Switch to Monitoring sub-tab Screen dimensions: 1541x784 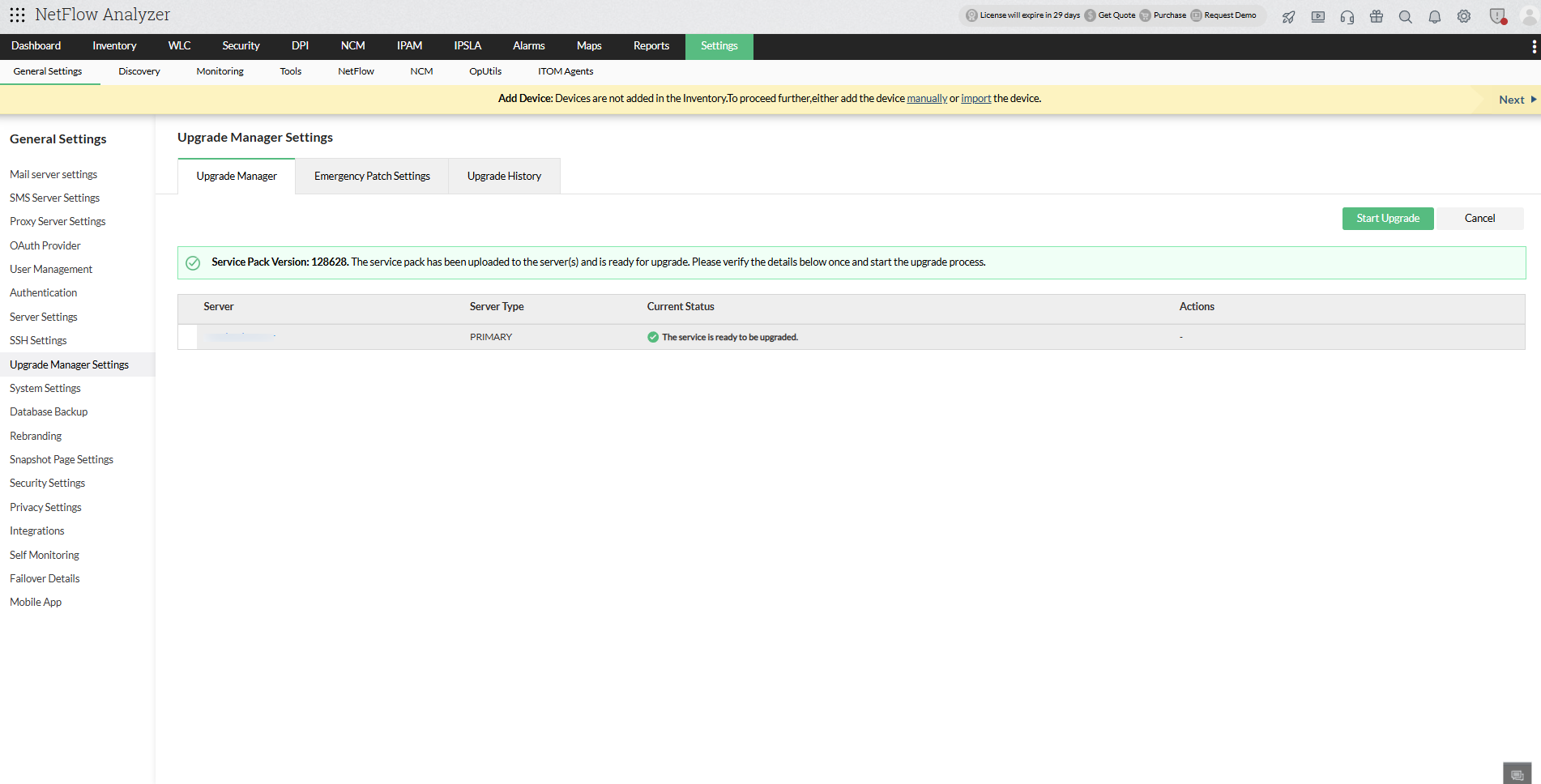(x=220, y=71)
